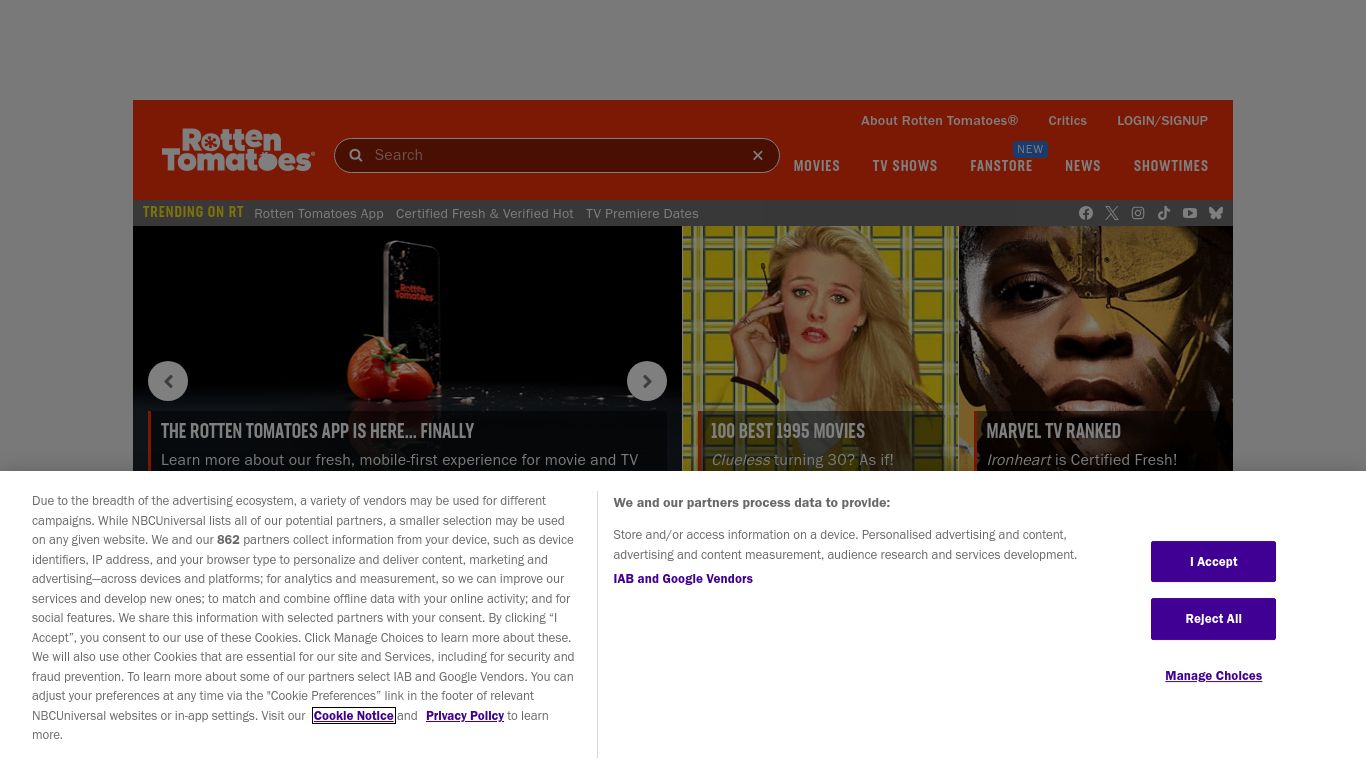Open the TV SHOWS menu

coord(905,166)
